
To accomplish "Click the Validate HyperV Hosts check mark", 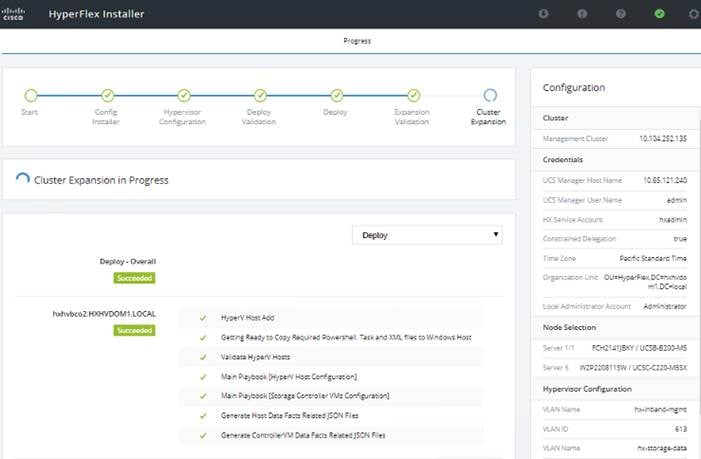I will point(202,356).
